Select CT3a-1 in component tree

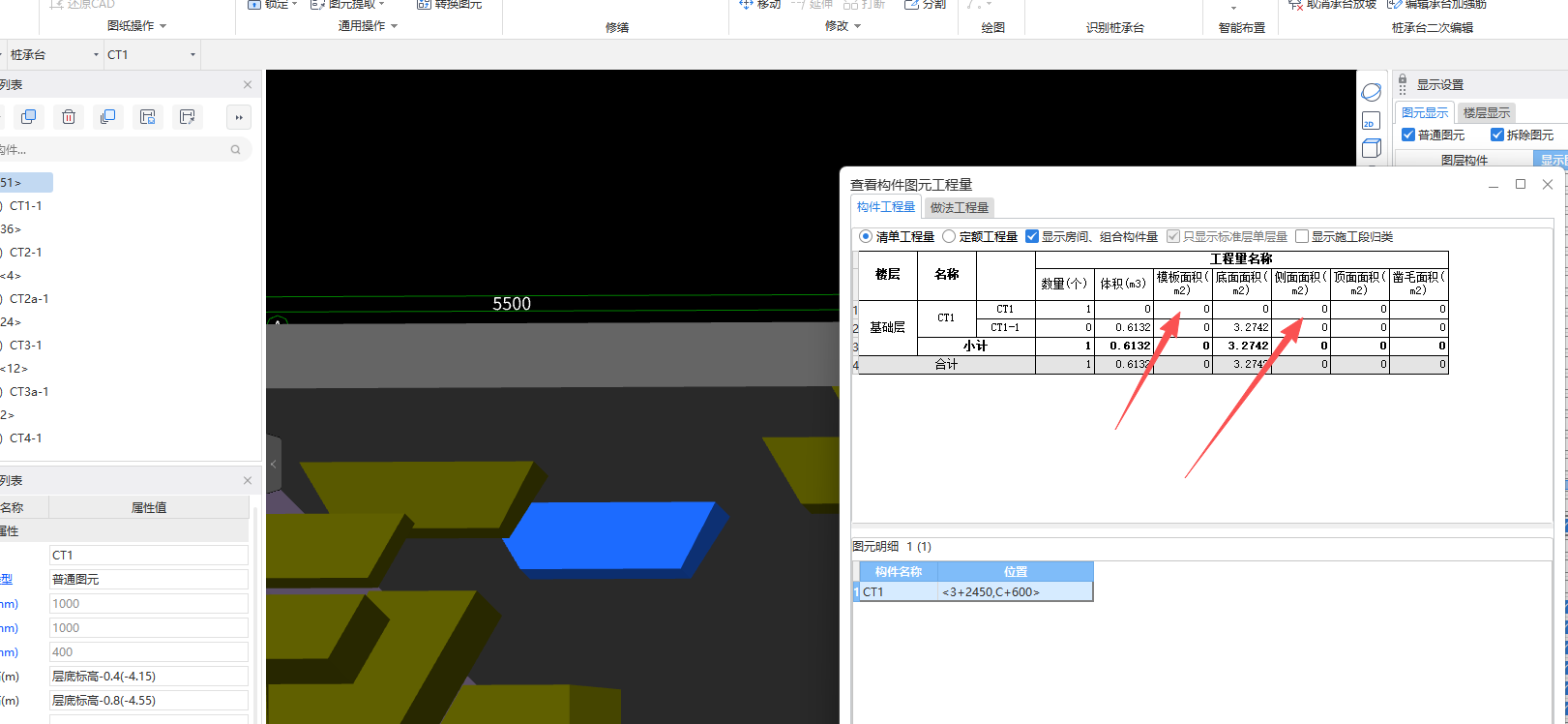[29, 392]
